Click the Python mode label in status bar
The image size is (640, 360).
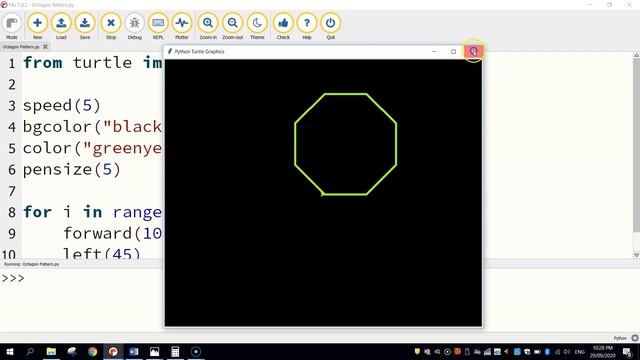pos(620,338)
